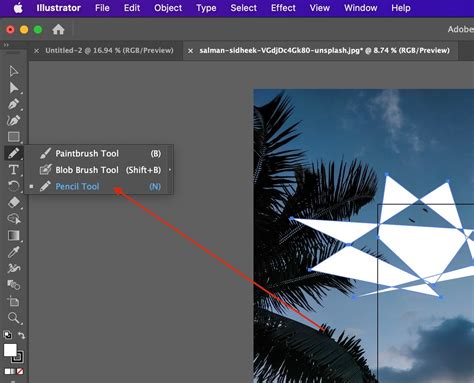Screen dimensions: 474x383
Task: Select the Direct Selection tool
Action: (14, 88)
